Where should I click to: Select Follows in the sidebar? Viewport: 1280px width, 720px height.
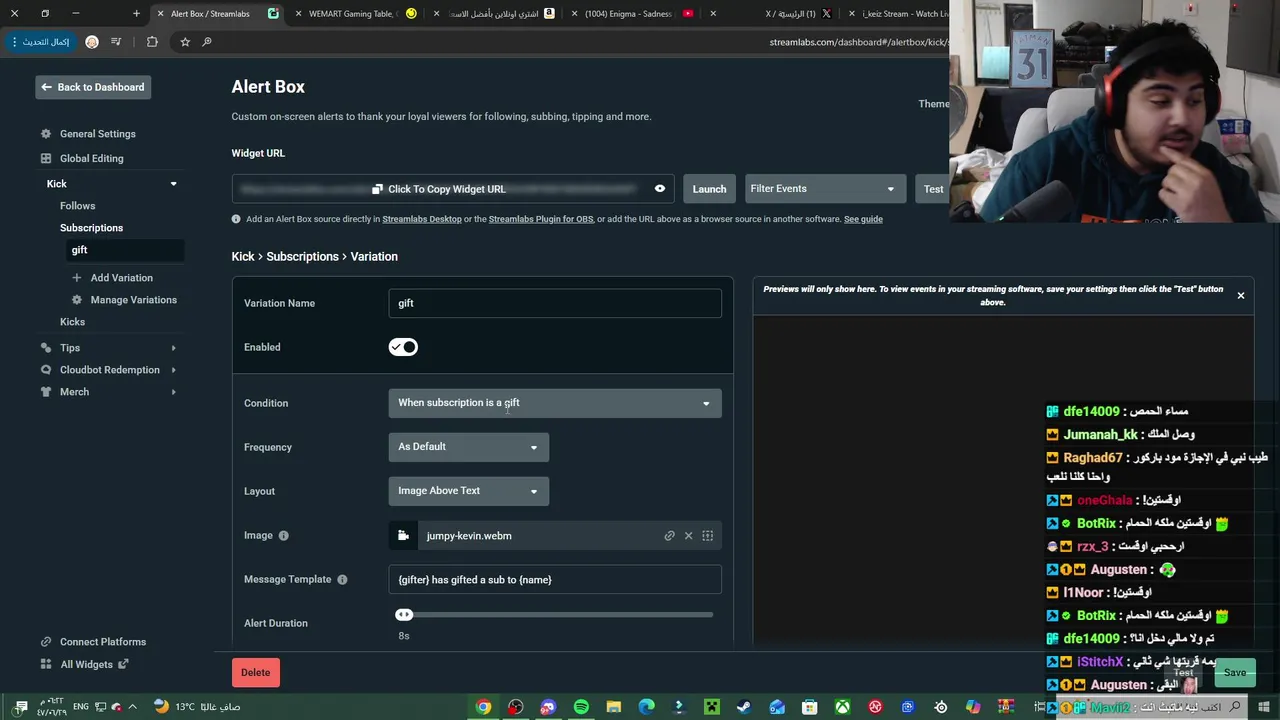coord(77,206)
